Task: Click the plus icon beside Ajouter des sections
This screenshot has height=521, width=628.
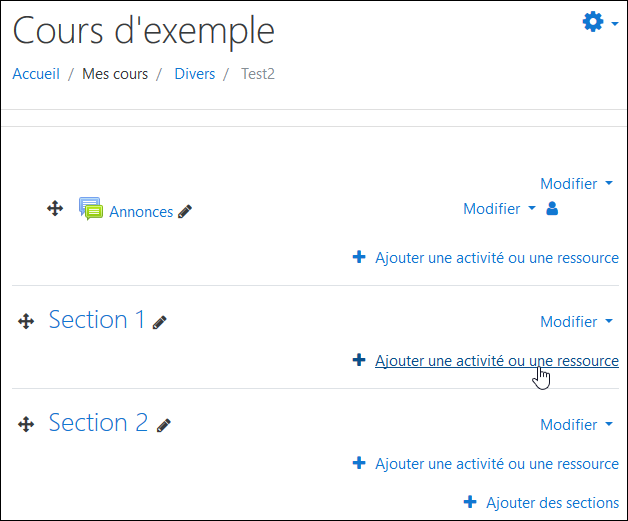Action: (x=470, y=502)
